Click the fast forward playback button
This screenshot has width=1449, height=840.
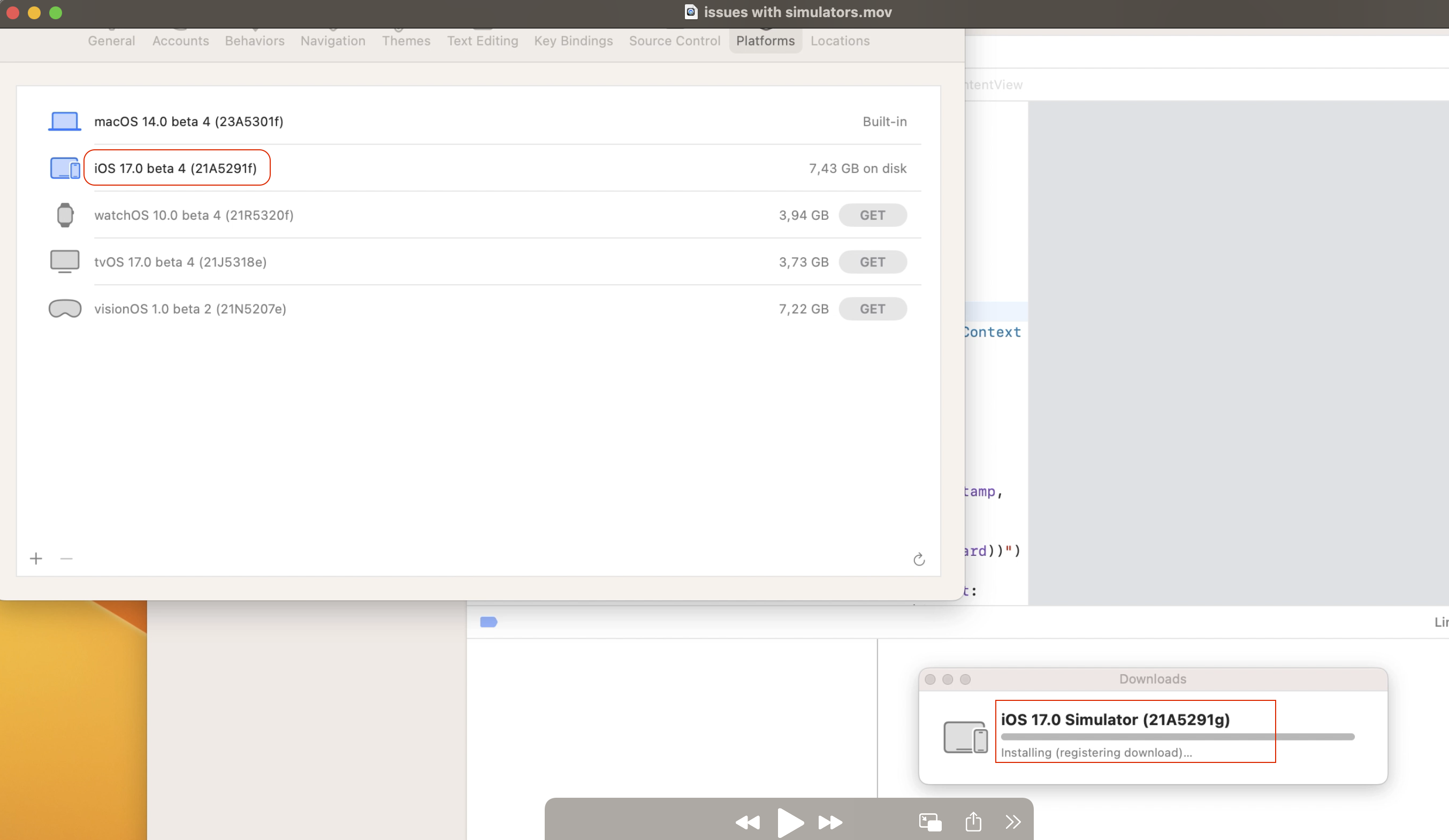[x=830, y=823]
